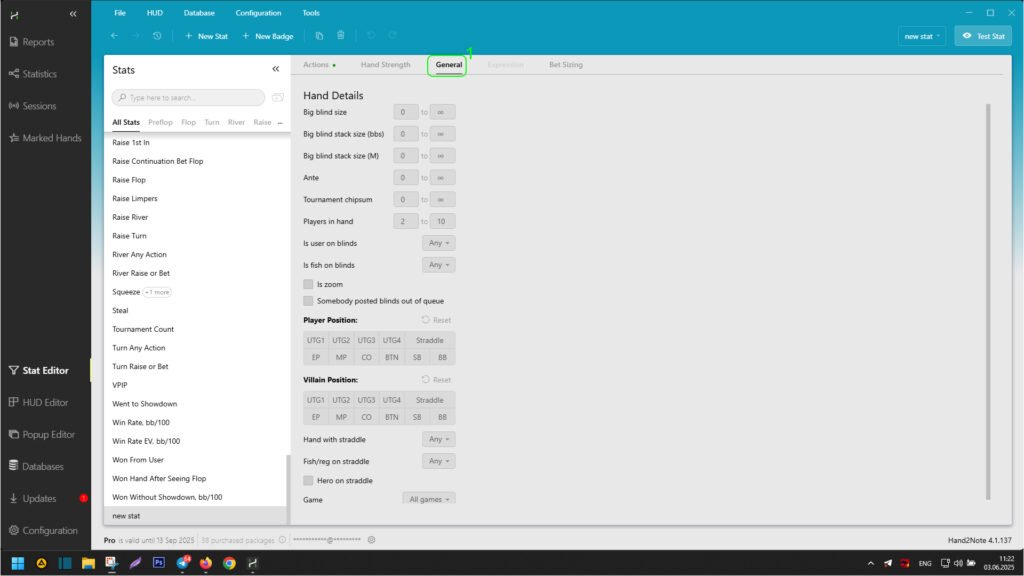The height and width of the screenshot is (576, 1024).
Task: Check "Somebody posted blinds out of queue"
Action: (308, 301)
